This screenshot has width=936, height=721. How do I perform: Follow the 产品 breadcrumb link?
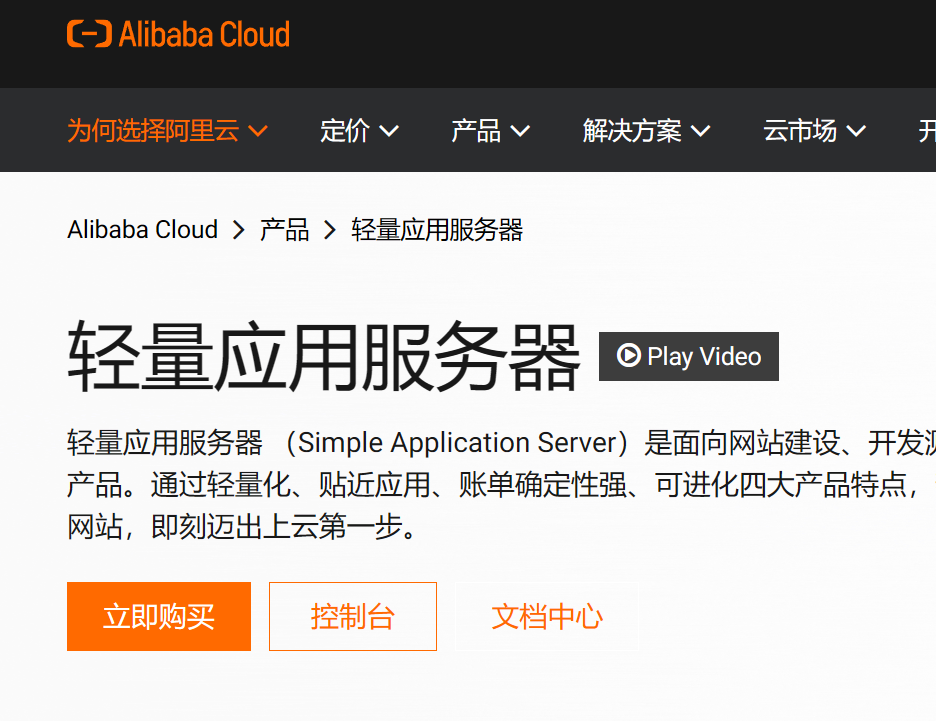point(284,230)
